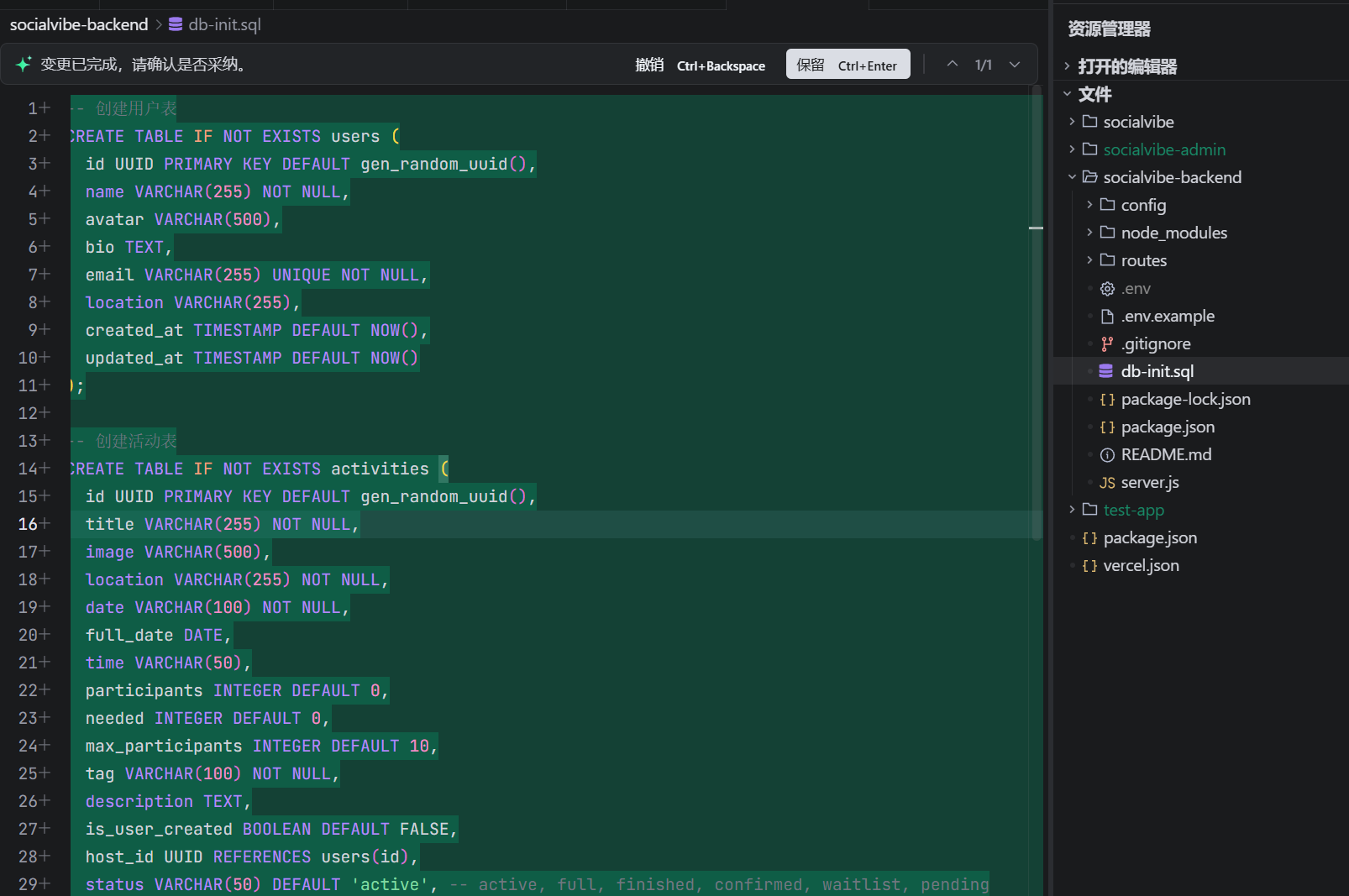Click the 1/1 change counter
The image size is (1349, 896).
[x=984, y=65]
